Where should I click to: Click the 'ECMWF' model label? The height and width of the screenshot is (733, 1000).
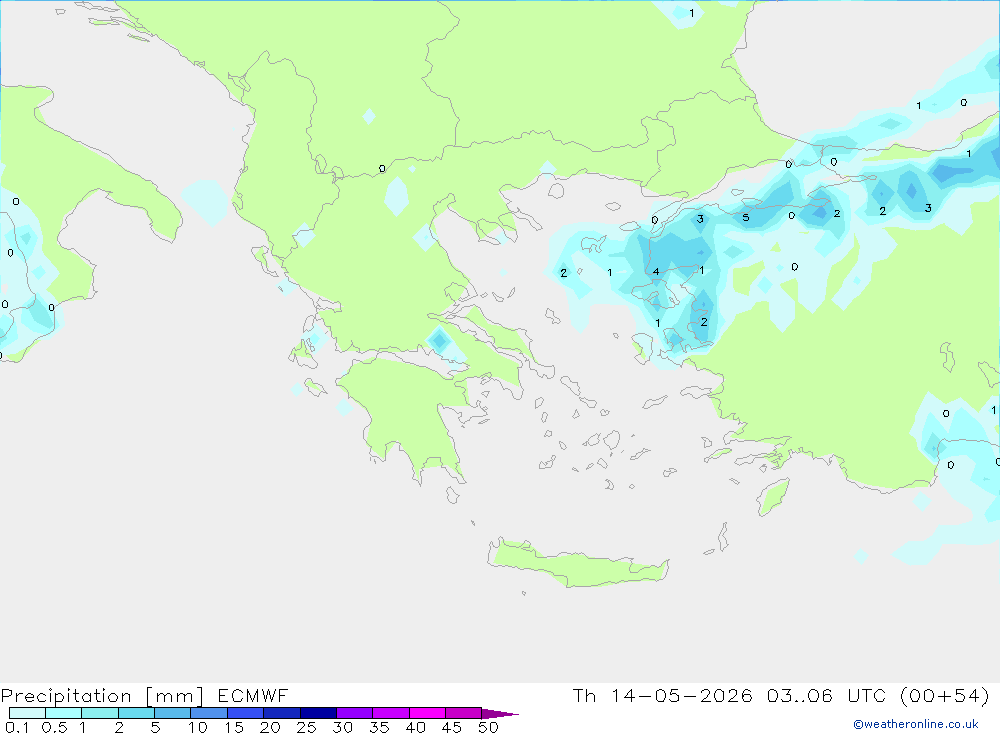click(253, 696)
